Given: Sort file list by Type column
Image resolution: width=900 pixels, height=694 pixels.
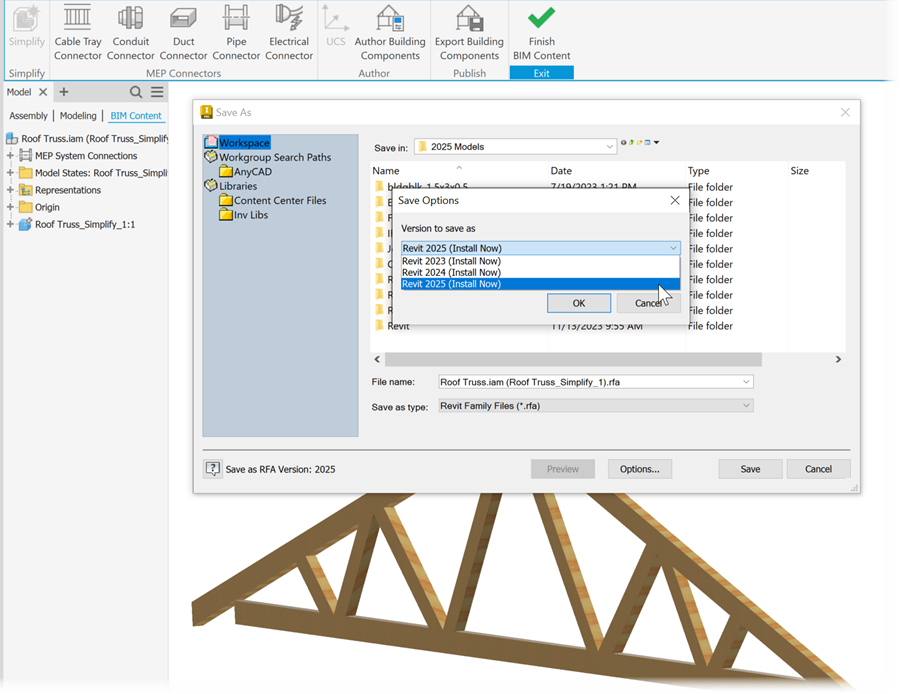Looking at the screenshot, I should tap(699, 170).
